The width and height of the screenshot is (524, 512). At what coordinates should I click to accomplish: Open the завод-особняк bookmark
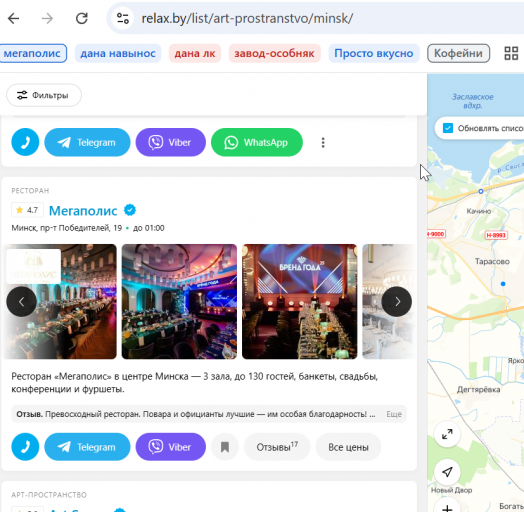274,53
